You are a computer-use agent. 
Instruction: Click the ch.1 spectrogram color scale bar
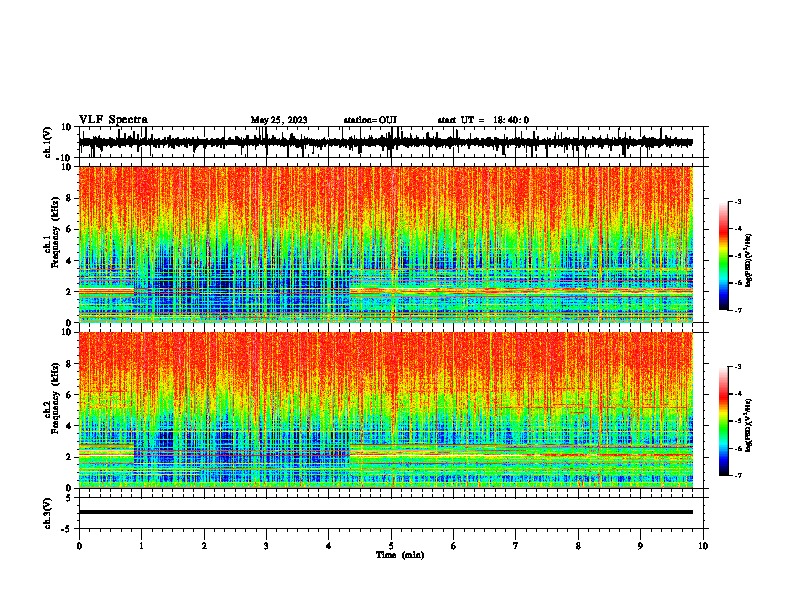tap(724, 256)
